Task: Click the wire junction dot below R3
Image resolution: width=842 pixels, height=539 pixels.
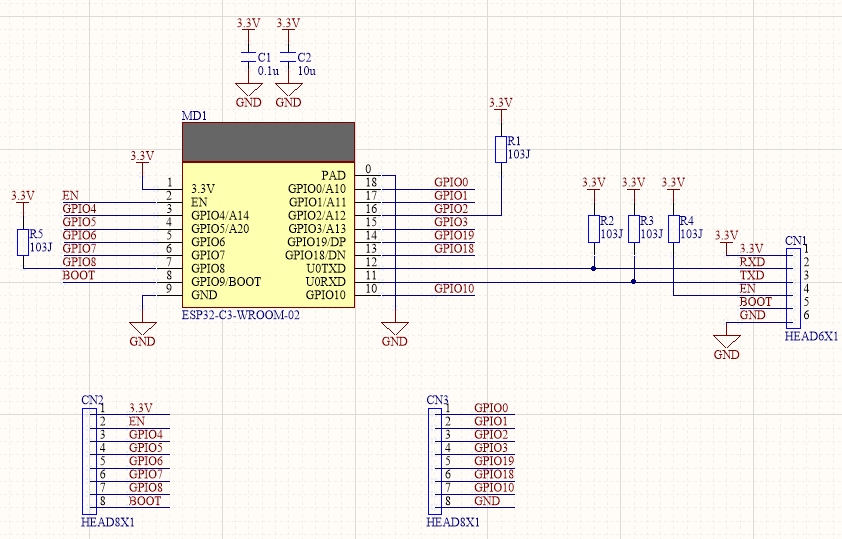Action: point(634,282)
